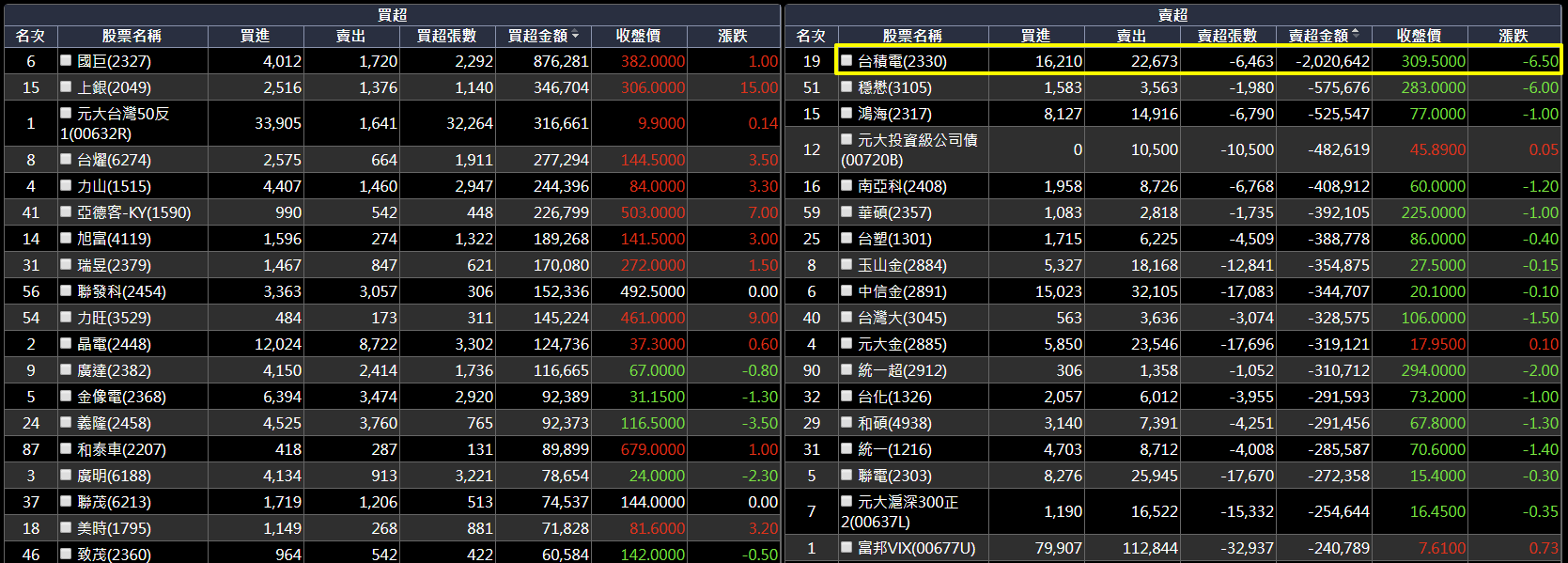This screenshot has width=1568, height=563.
Task: Open stock name 南亞科(2408)
Action: (902, 186)
